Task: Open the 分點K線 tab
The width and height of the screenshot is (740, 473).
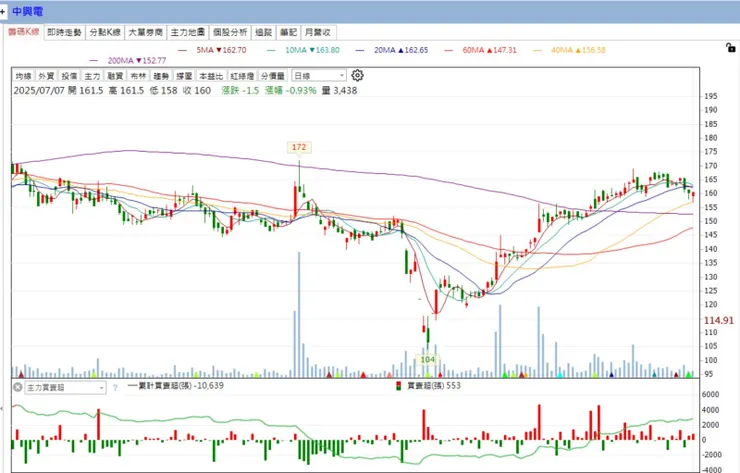Action: [x=105, y=32]
